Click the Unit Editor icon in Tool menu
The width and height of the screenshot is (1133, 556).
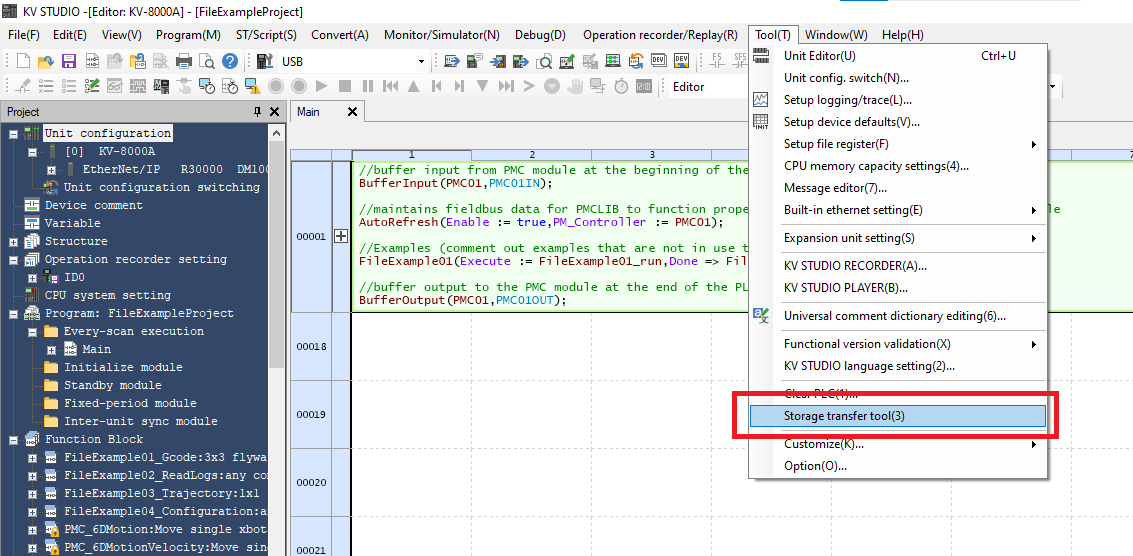click(762, 57)
